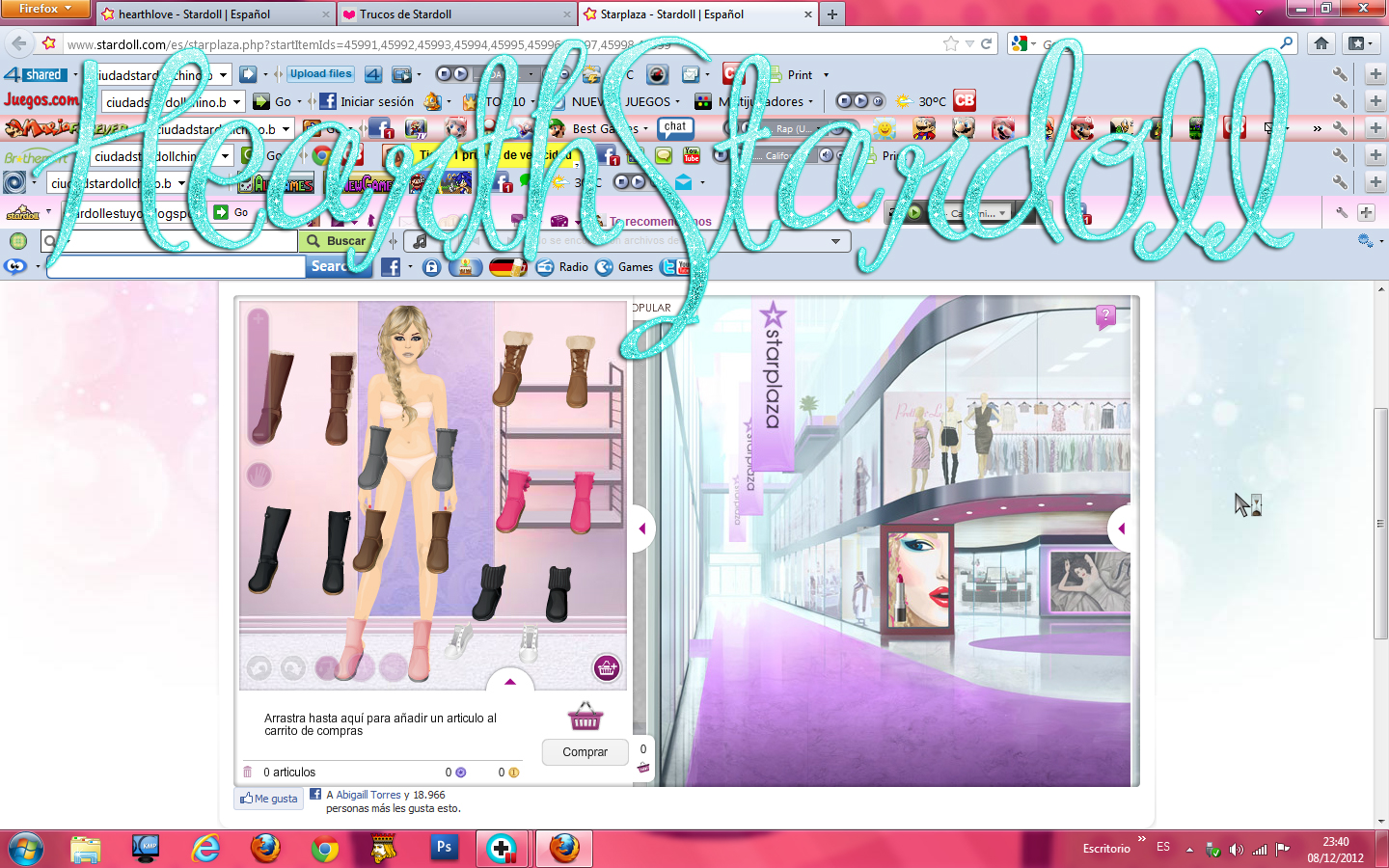Bookmark this page with the URL bar star

point(951,43)
